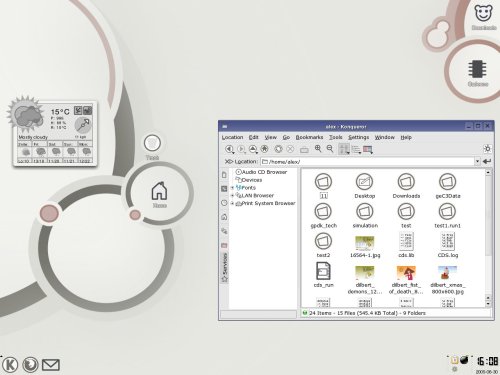
Task: Open the Konqueror window menu icon in title bar
Action: coord(225,126)
